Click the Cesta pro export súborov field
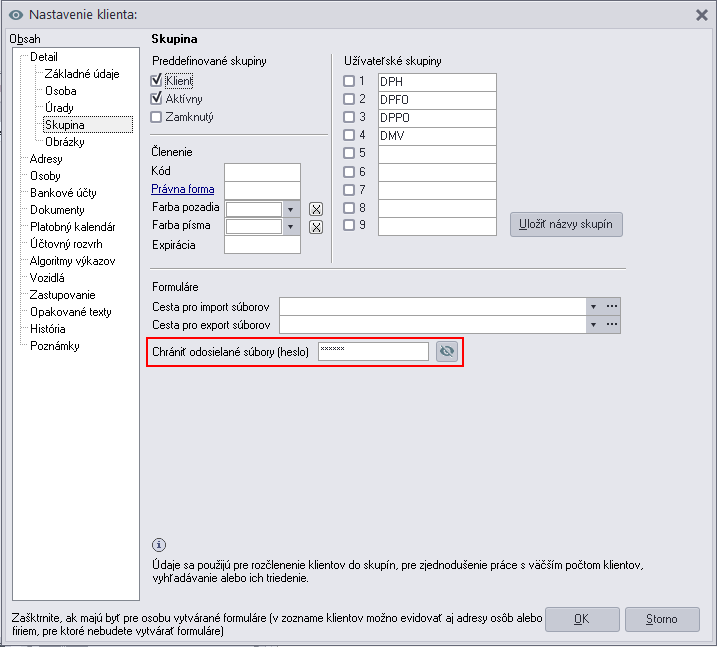717x647 pixels. (433, 325)
